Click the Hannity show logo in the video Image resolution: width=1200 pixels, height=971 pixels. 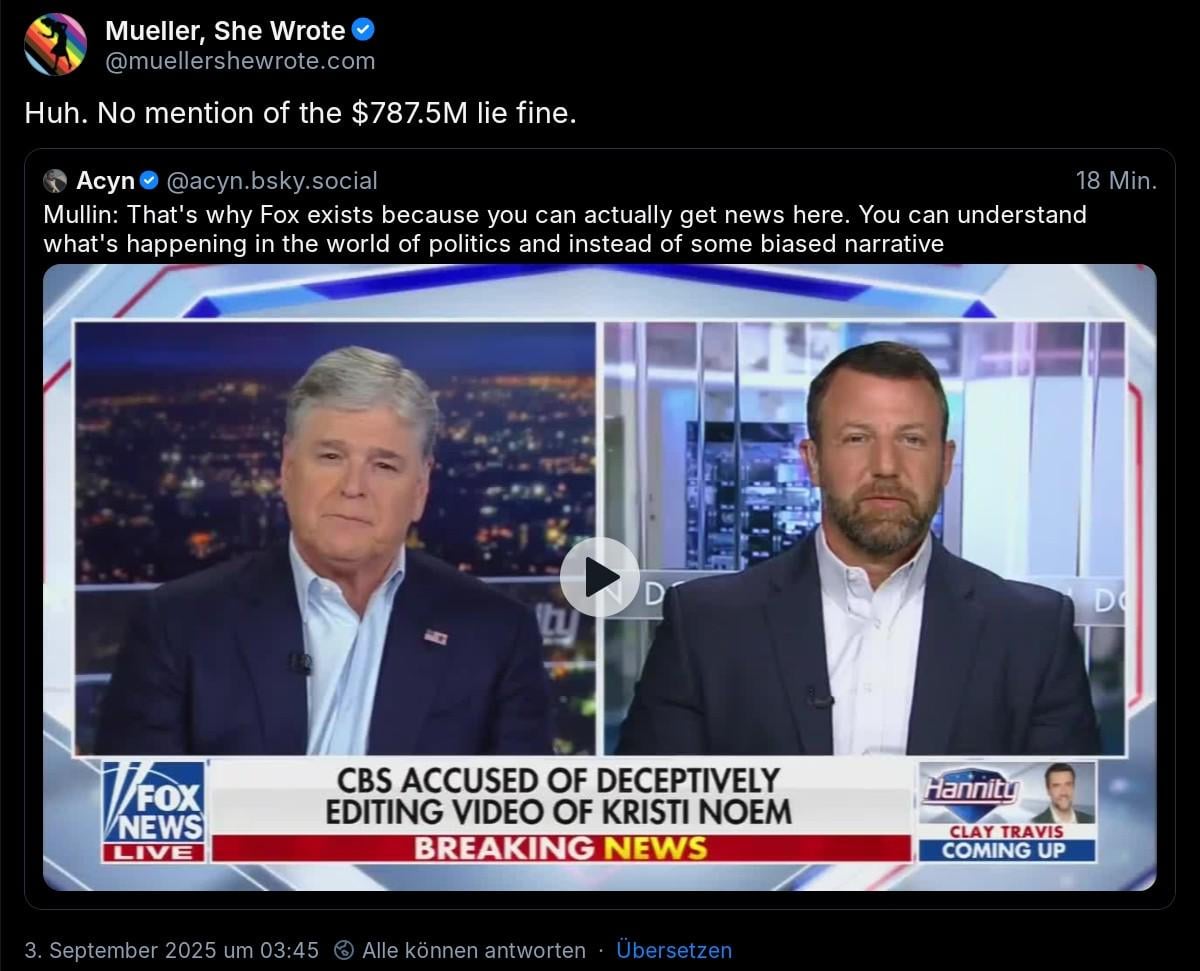click(x=970, y=791)
